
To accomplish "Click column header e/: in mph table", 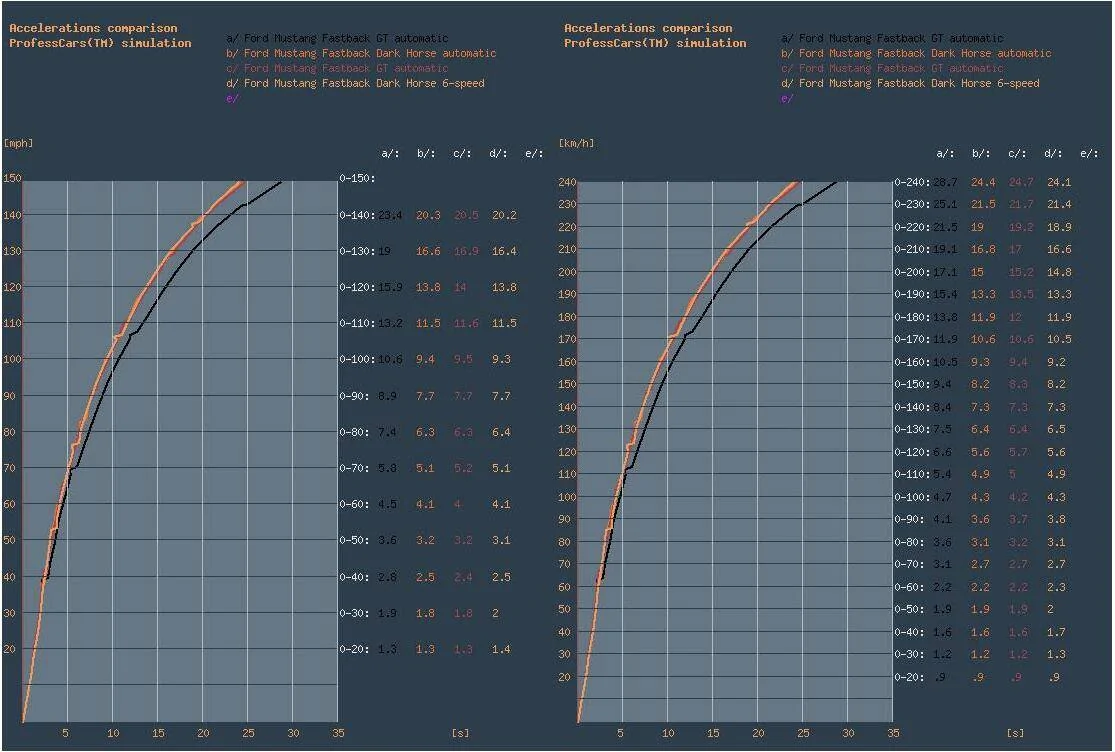I will pos(534,153).
